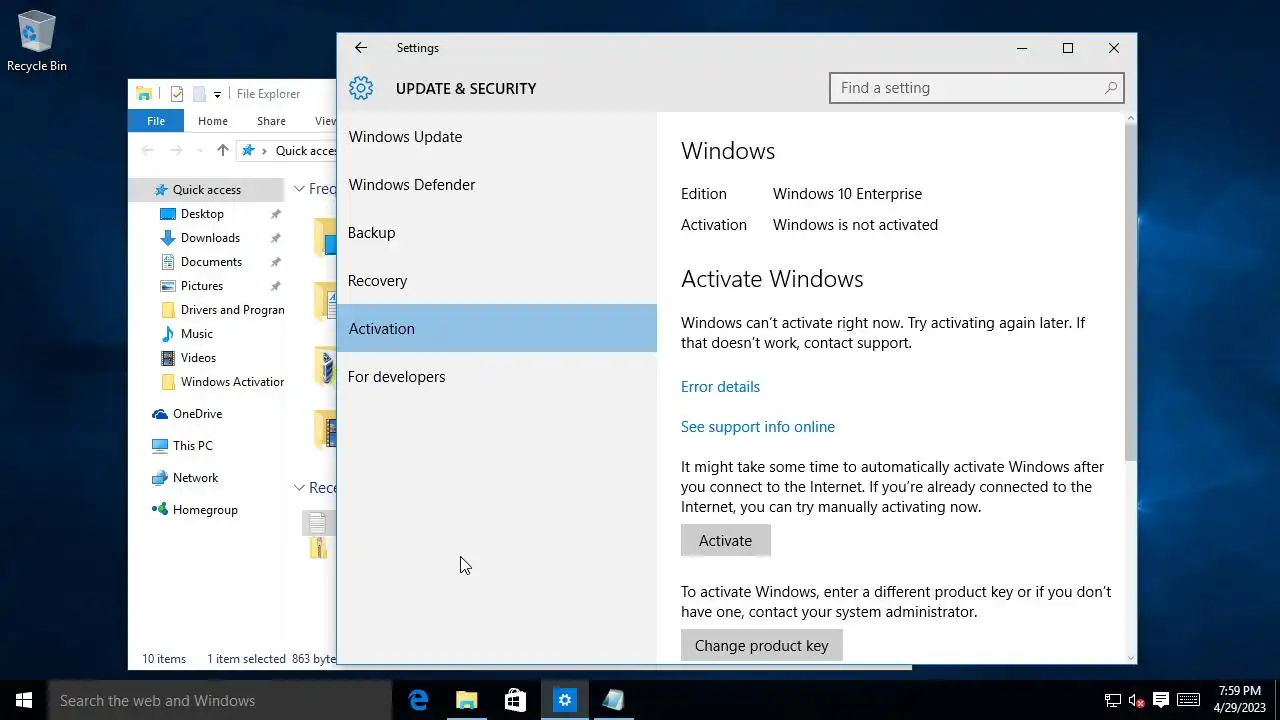Click the back arrow in File Explorer

click(148, 151)
